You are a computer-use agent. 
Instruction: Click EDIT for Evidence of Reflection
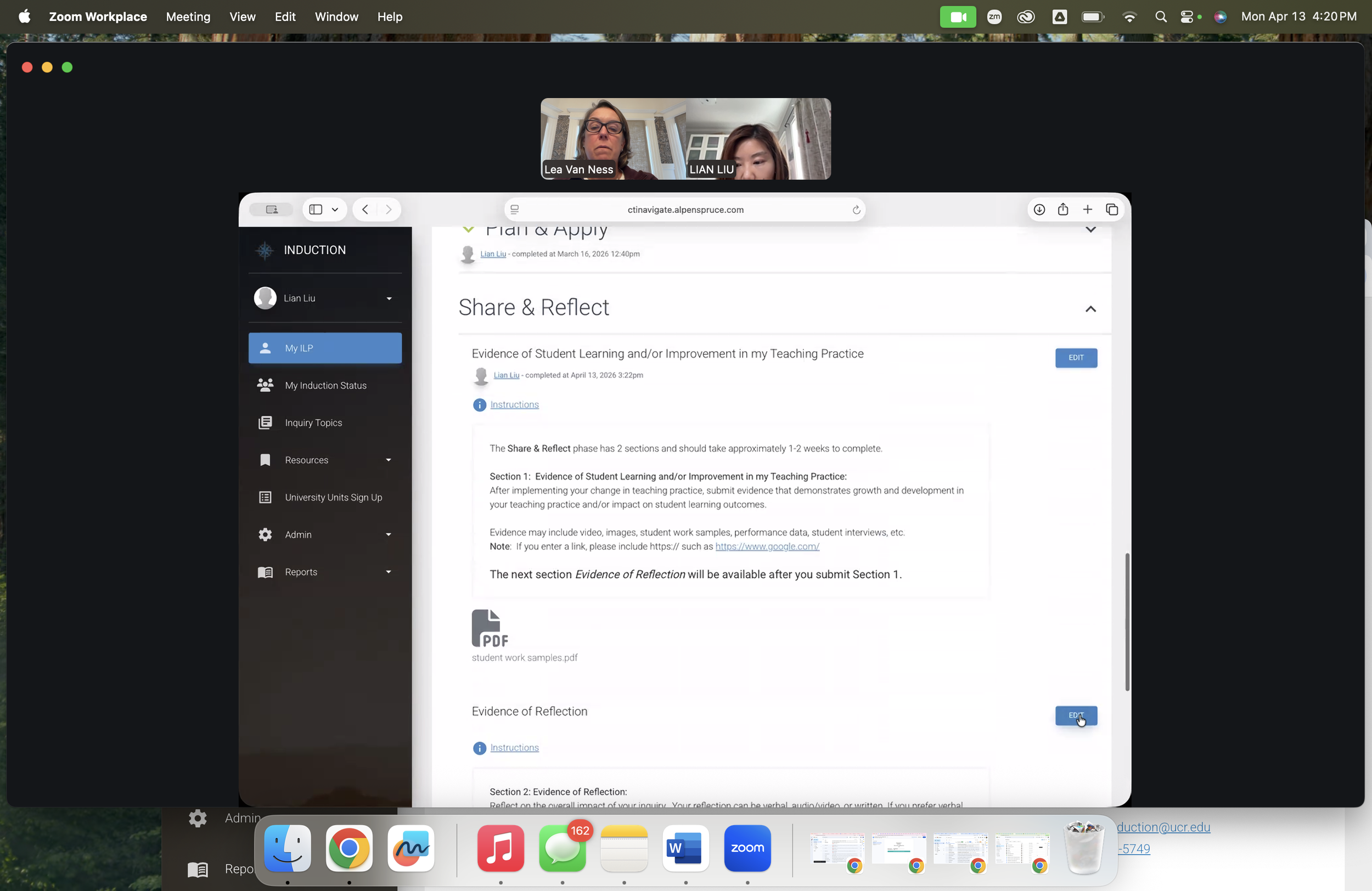1076,715
